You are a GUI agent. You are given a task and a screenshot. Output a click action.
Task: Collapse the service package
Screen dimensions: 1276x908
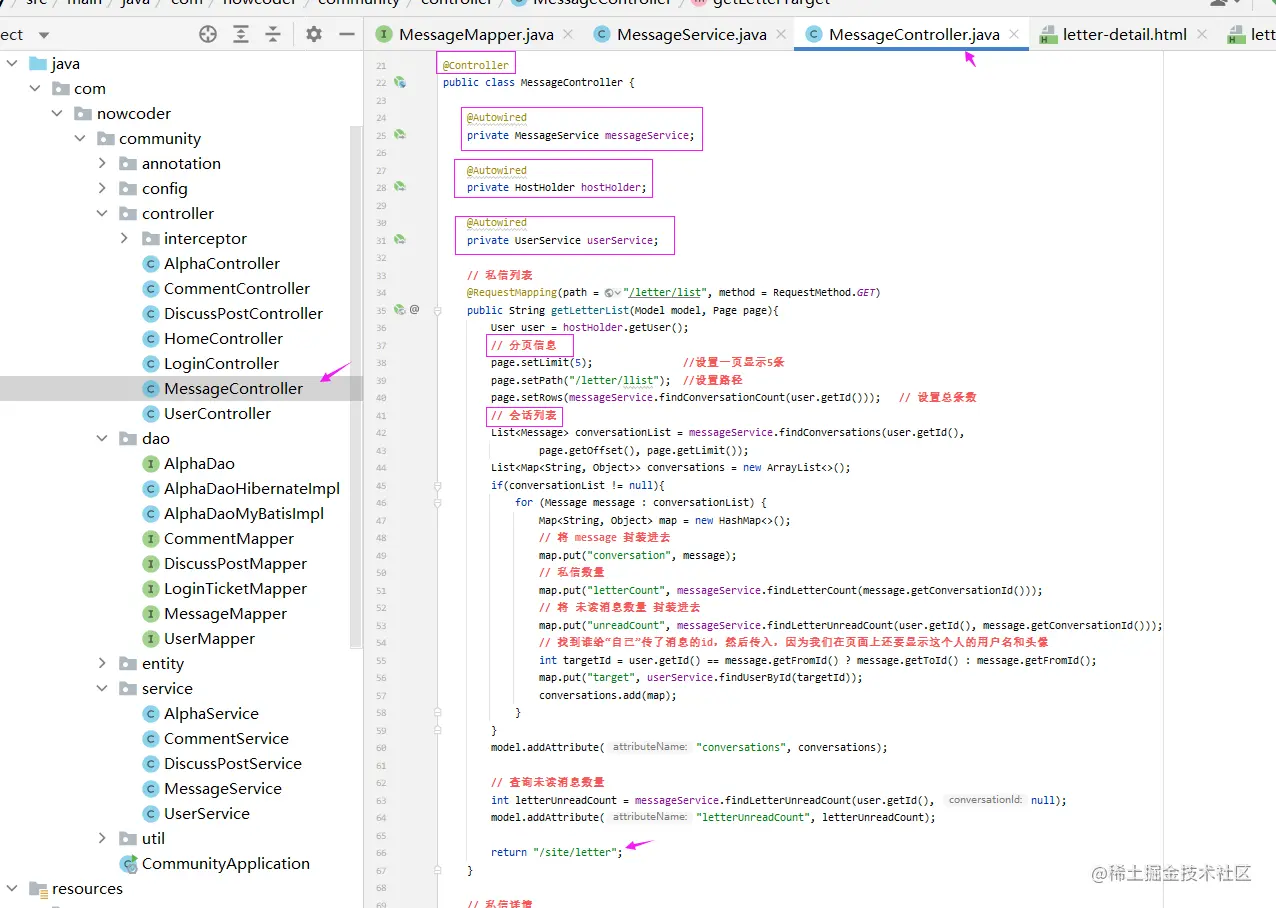click(x=102, y=689)
